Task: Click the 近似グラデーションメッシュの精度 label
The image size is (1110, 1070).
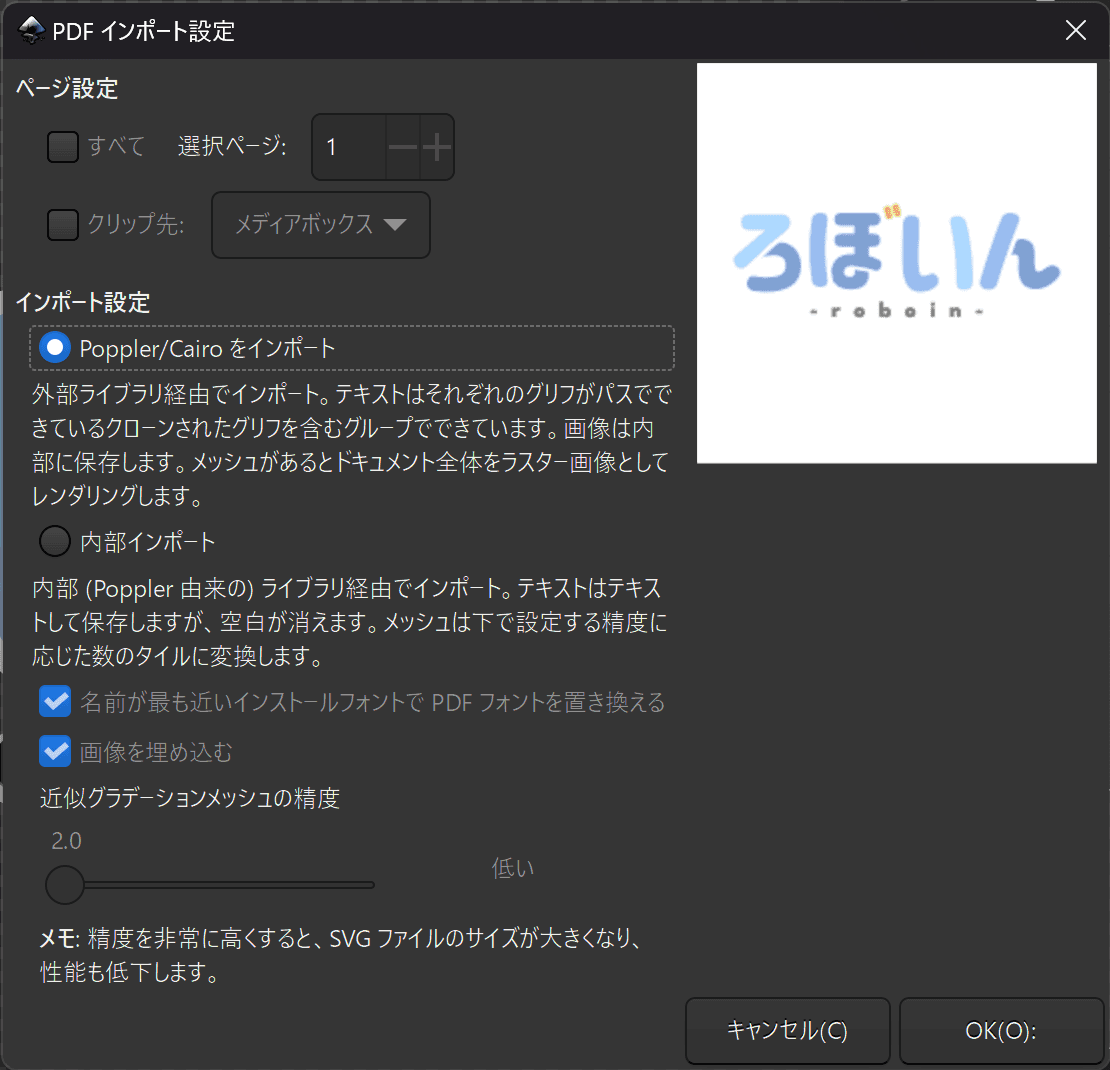Action: pos(190,798)
